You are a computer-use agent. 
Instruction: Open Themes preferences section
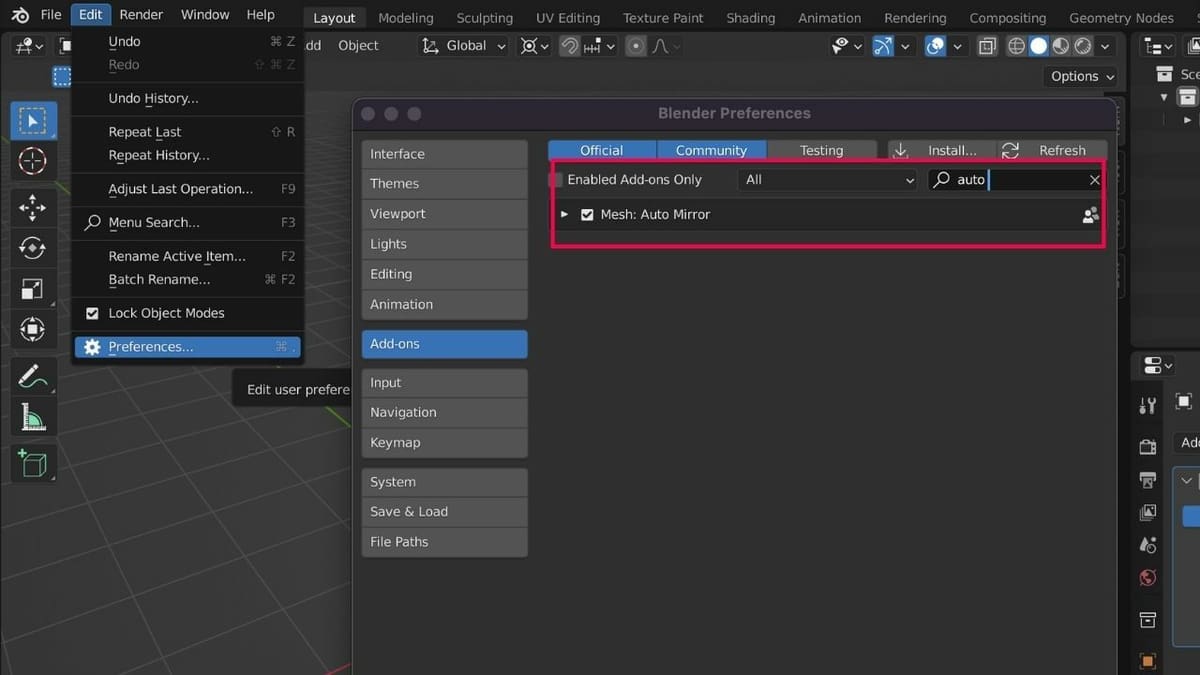(444, 184)
